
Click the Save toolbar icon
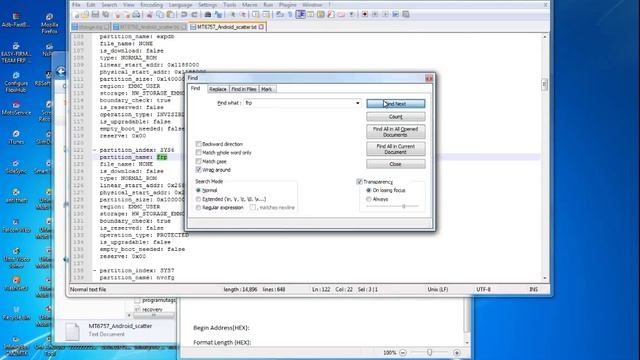pos(95,14)
